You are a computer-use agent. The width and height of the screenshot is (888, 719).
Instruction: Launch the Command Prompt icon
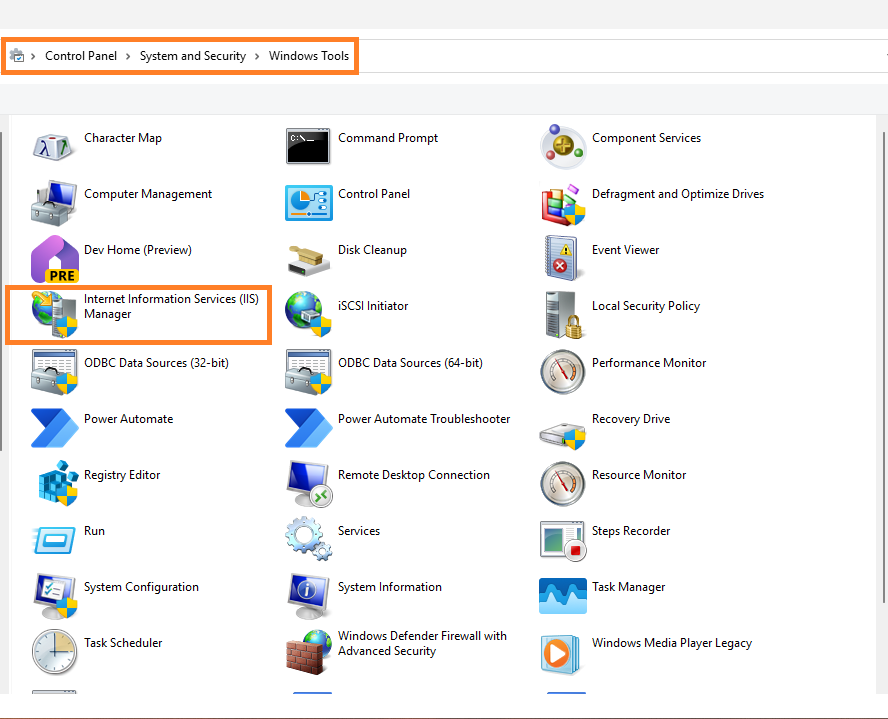308,146
